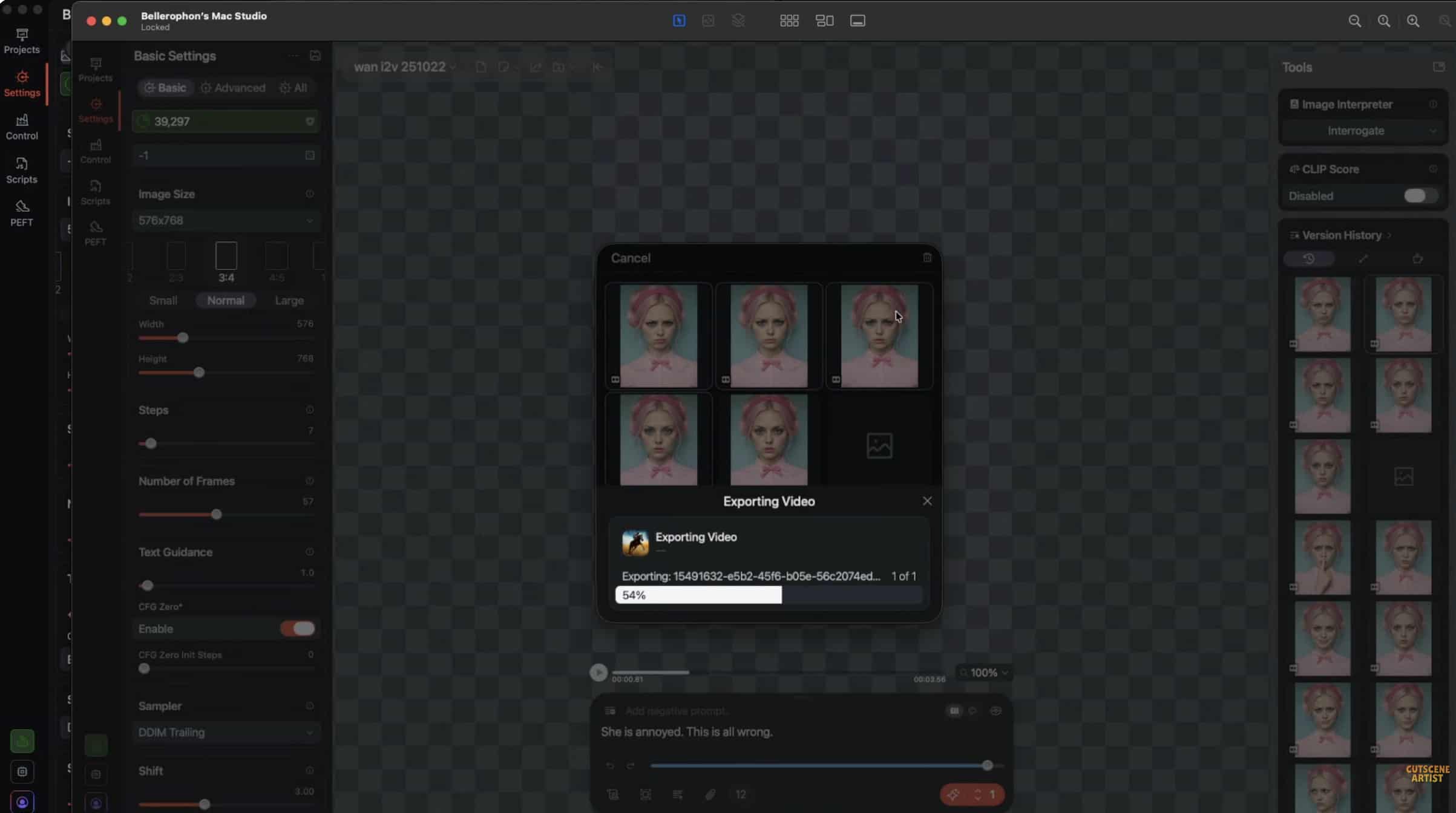Viewport: 1456px width, 813px height.
Task: Choose the Normal size option
Action: tap(226, 301)
